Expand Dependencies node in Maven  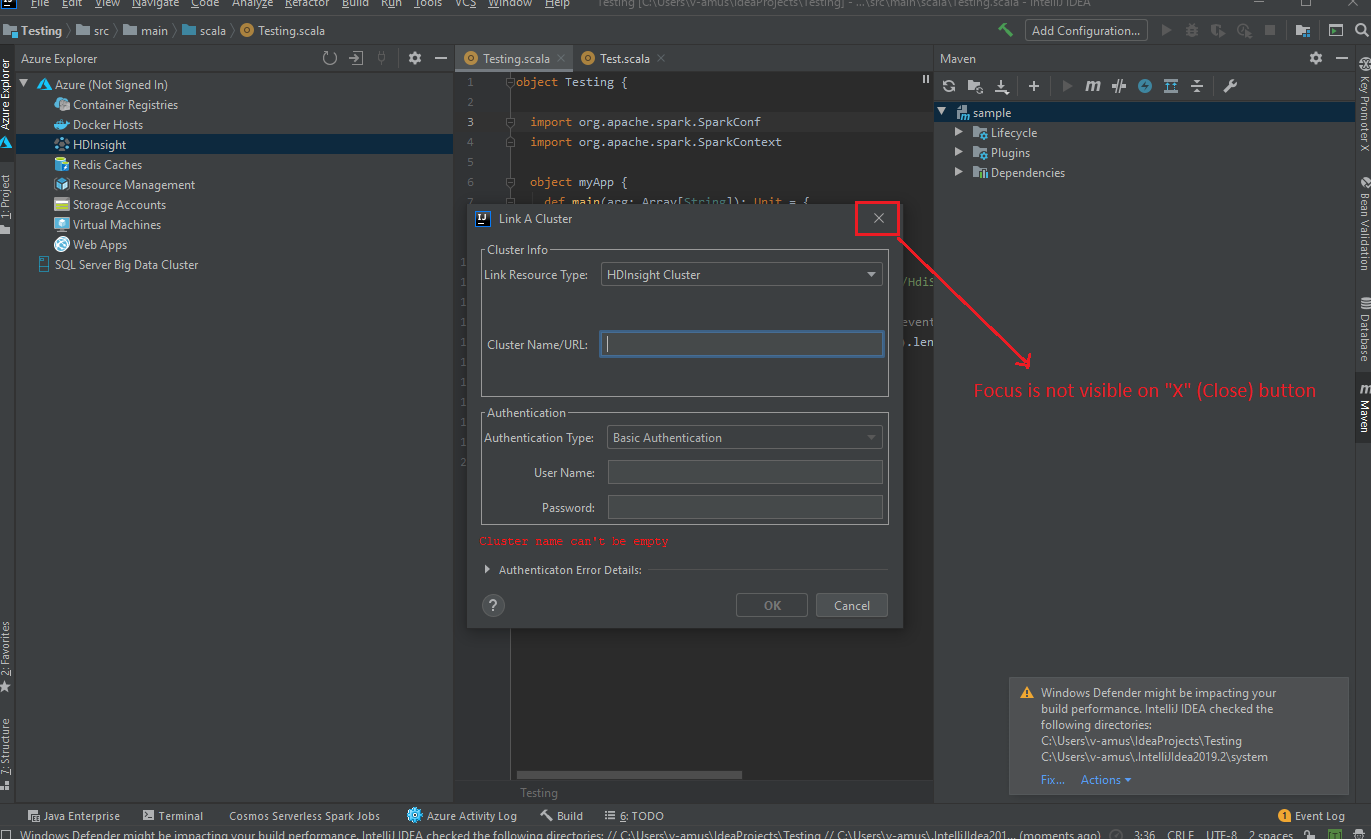tap(959, 173)
